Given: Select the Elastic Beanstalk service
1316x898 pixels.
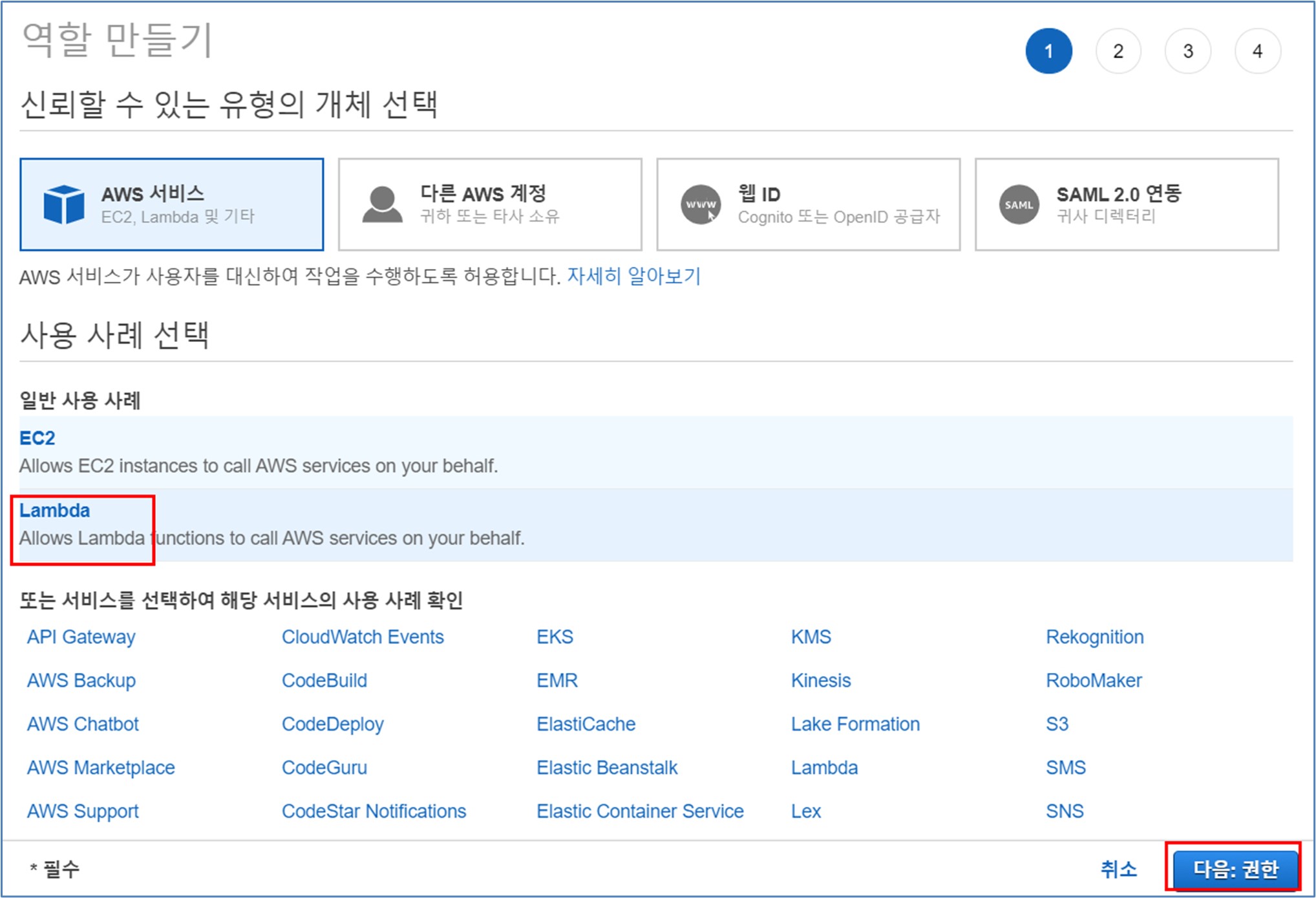Looking at the screenshot, I should [x=607, y=767].
